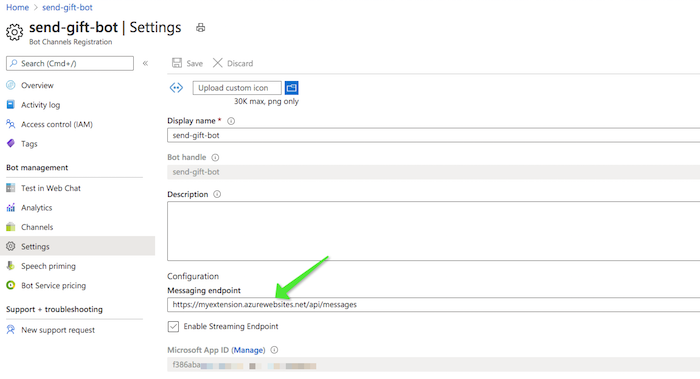700x379 pixels.
Task: Click the Microsoft App ID info icon
Action: (x=274, y=350)
